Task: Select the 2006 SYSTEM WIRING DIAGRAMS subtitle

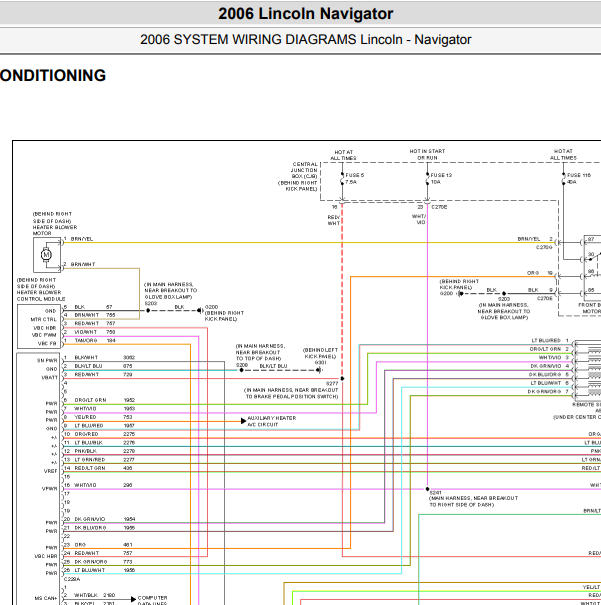Action: [306, 39]
